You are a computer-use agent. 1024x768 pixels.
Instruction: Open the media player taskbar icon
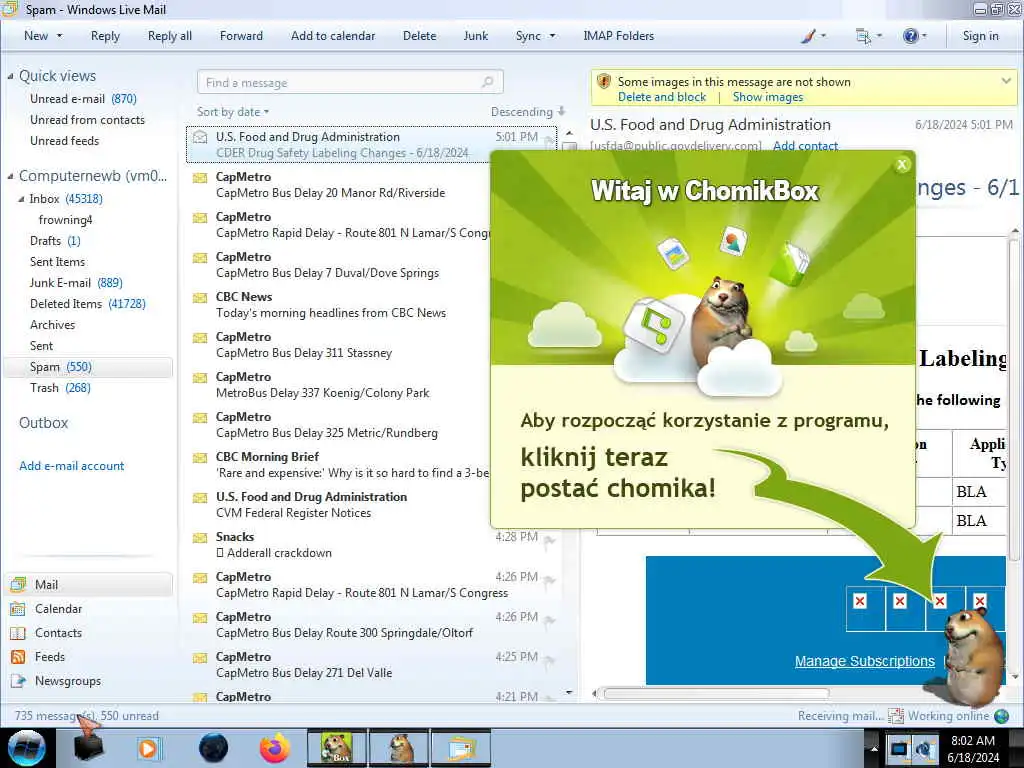[x=148, y=748]
